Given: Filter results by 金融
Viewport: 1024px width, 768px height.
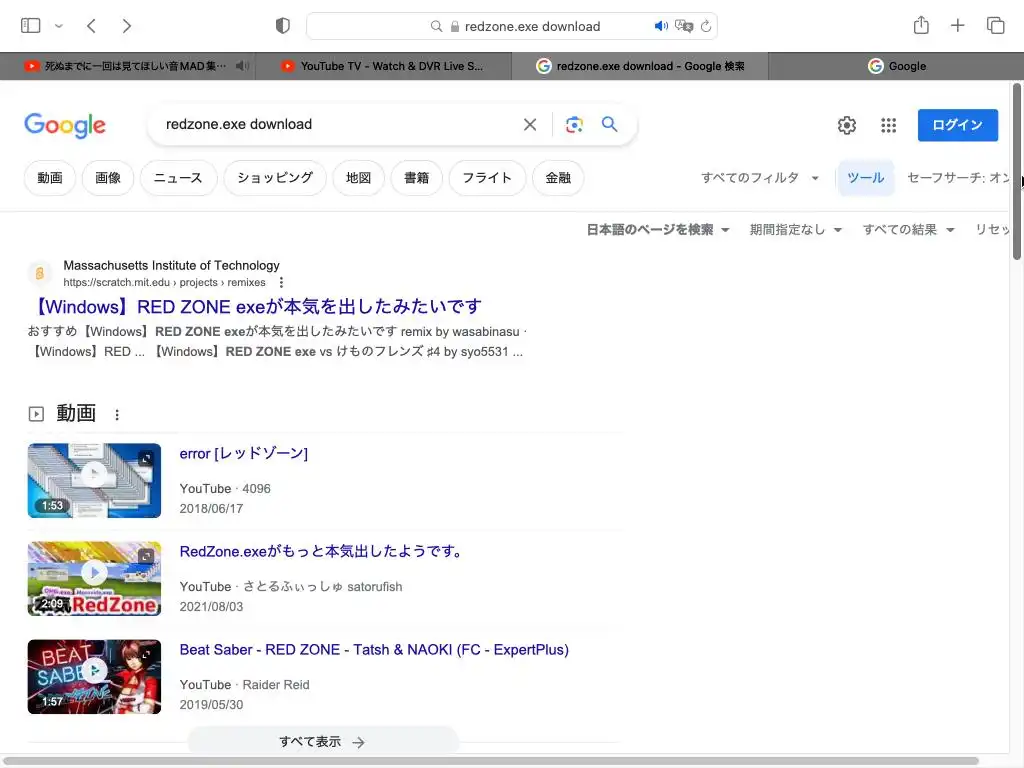Looking at the screenshot, I should [x=558, y=178].
